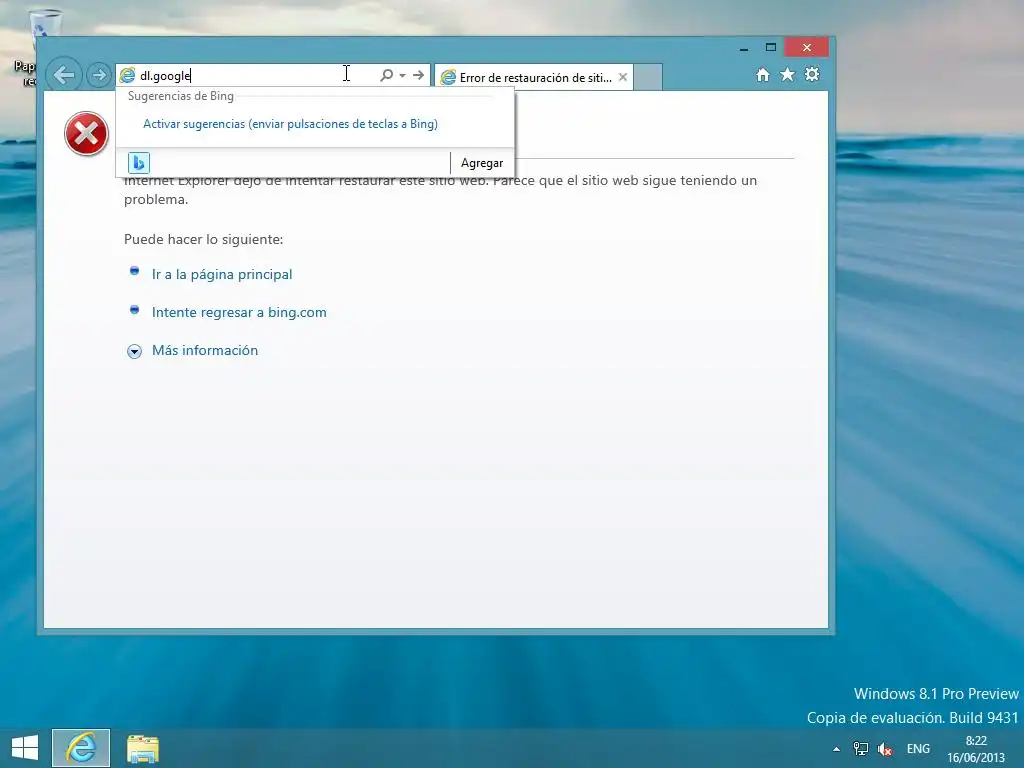Open File Explorer from taskbar

pos(143,749)
